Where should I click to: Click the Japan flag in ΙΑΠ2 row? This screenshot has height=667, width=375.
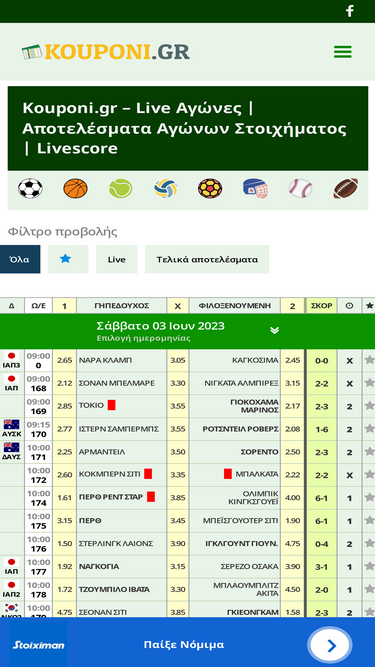point(11,585)
